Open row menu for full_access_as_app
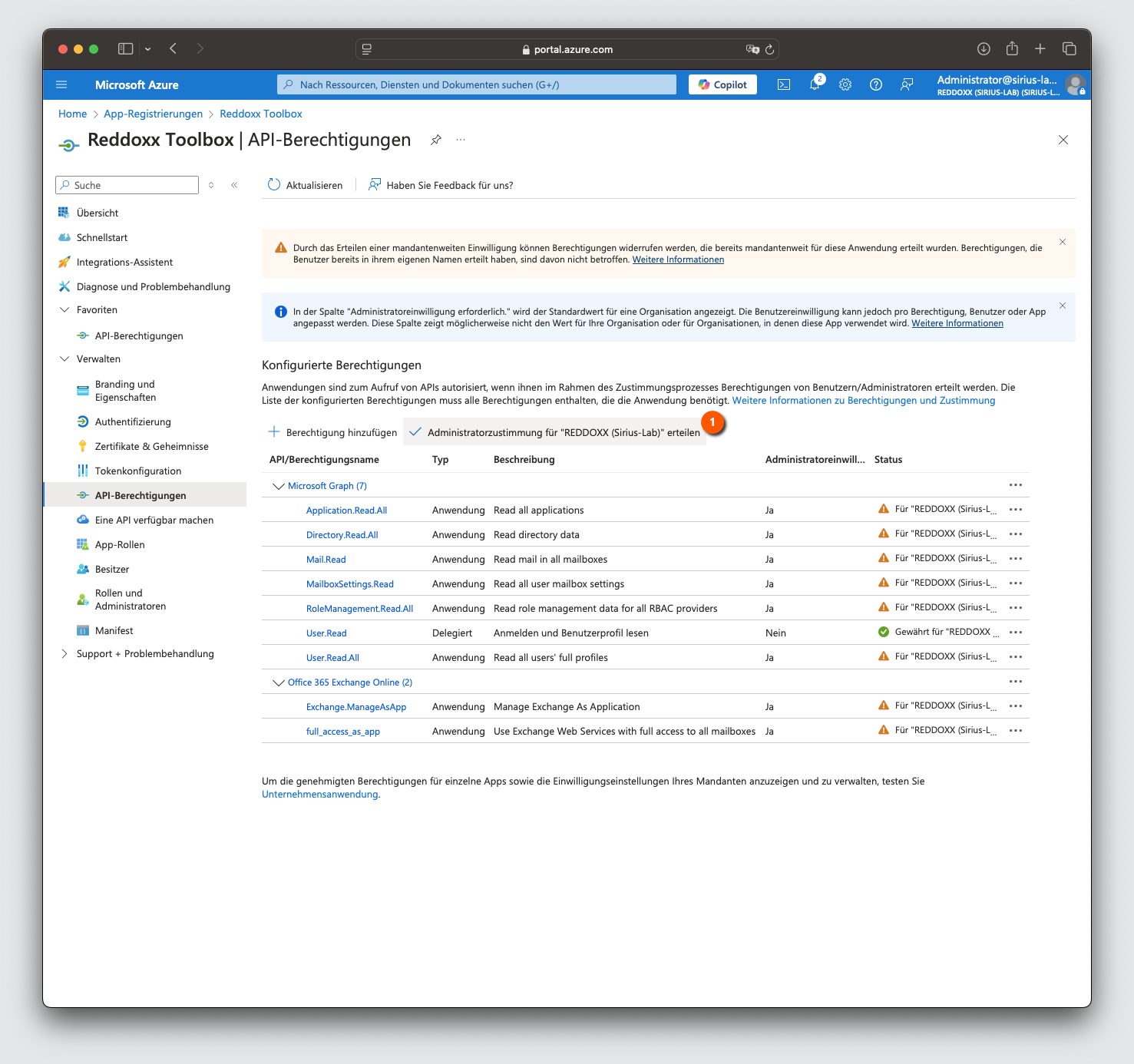 tap(1016, 731)
